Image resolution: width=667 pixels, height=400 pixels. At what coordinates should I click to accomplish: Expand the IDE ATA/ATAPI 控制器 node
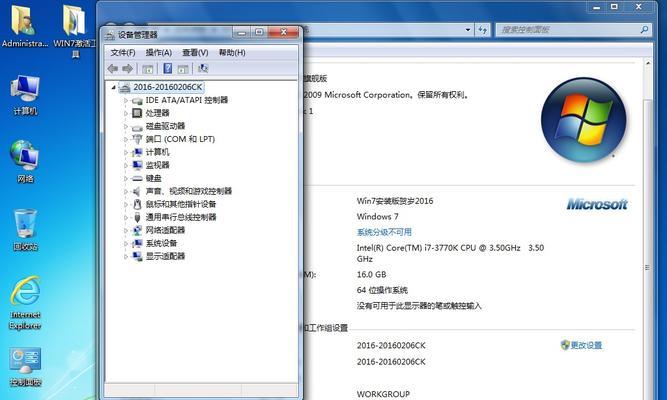click(x=126, y=100)
